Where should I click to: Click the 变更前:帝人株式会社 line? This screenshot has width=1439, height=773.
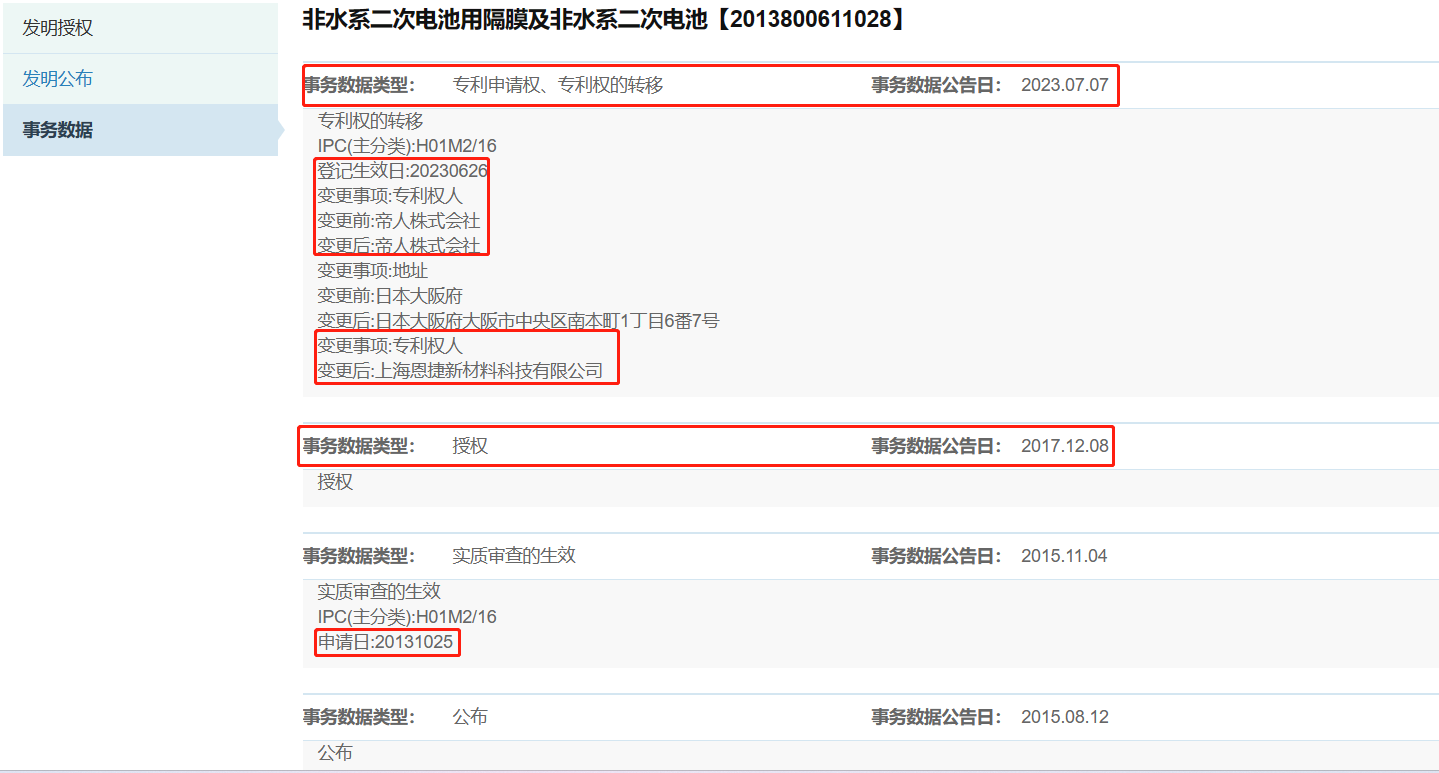pyautogui.click(x=398, y=221)
